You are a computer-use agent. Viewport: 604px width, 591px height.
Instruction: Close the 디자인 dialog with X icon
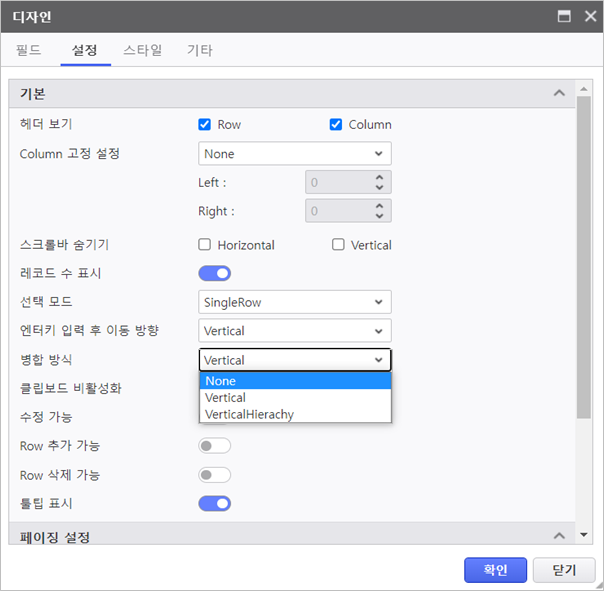coord(589,17)
